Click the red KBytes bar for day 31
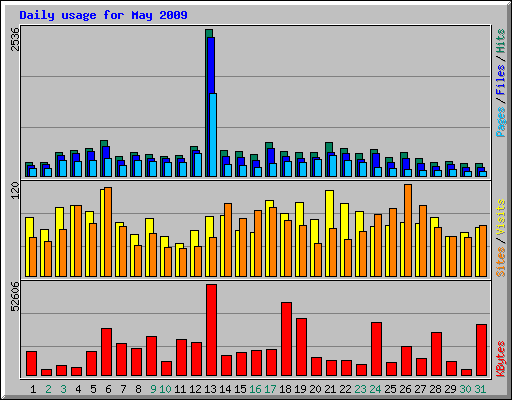 click(x=481, y=350)
